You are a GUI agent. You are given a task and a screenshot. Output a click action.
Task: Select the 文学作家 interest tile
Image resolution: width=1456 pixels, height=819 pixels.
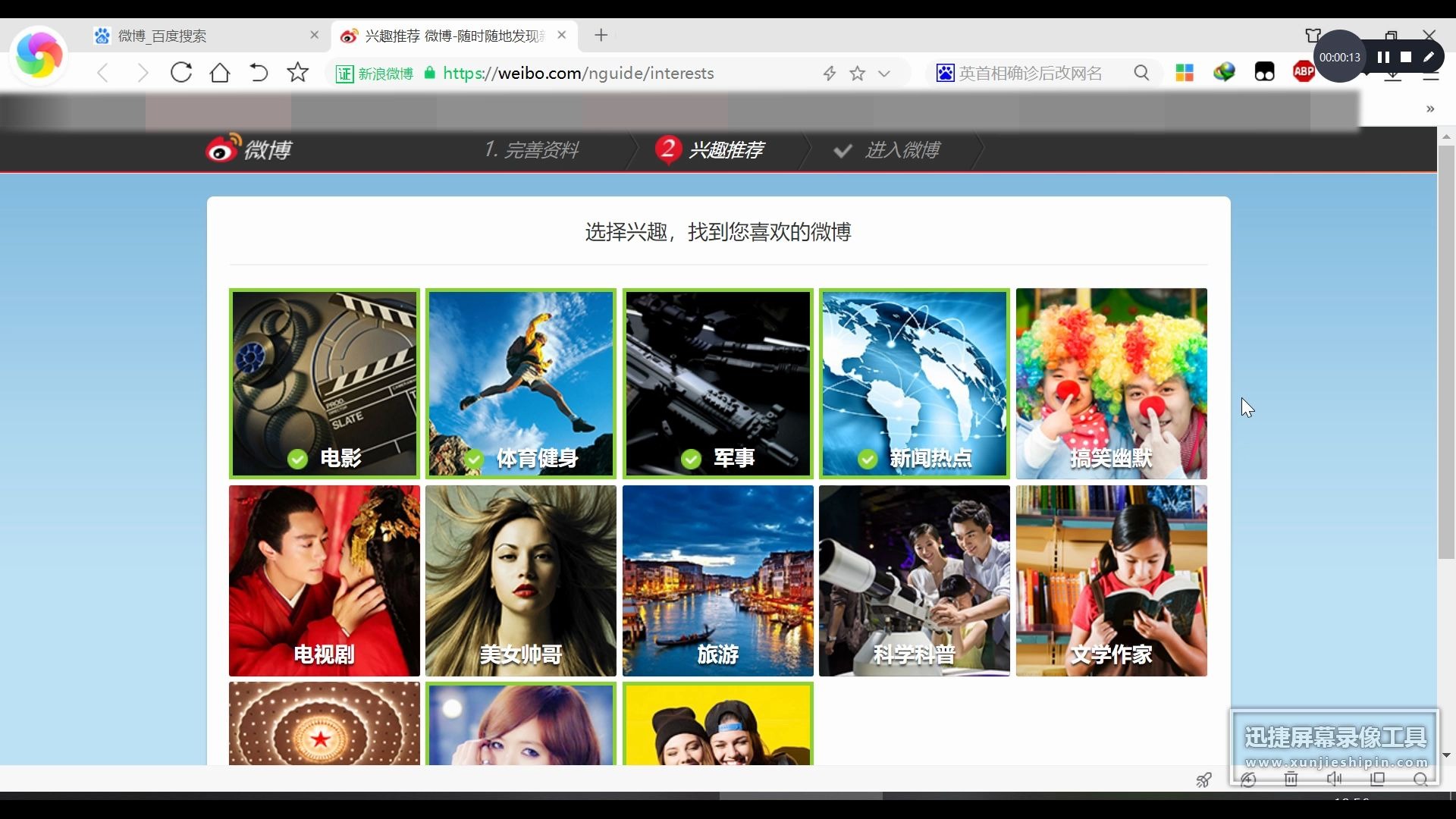[x=1112, y=581]
